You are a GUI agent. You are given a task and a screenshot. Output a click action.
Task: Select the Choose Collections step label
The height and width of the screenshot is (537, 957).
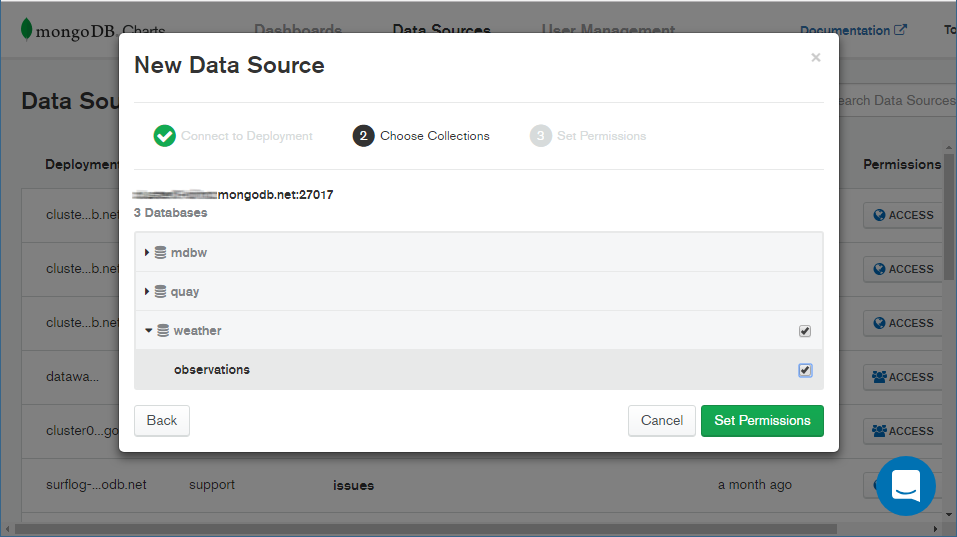pos(435,136)
